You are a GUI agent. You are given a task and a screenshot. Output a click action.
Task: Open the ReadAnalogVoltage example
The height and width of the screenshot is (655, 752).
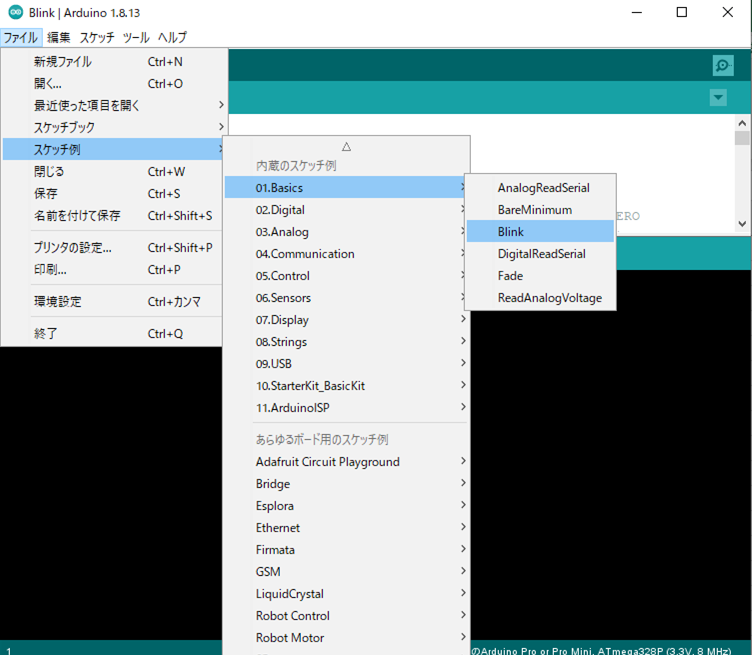(x=540, y=298)
